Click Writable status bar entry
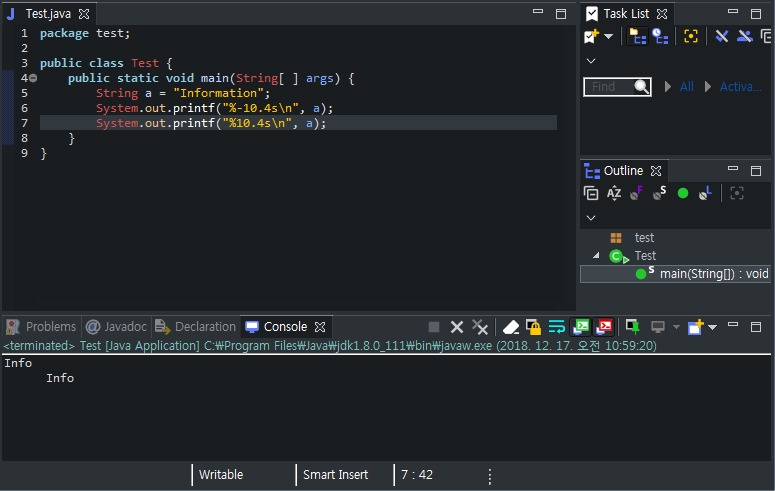This screenshot has height=491, width=775. point(220,475)
